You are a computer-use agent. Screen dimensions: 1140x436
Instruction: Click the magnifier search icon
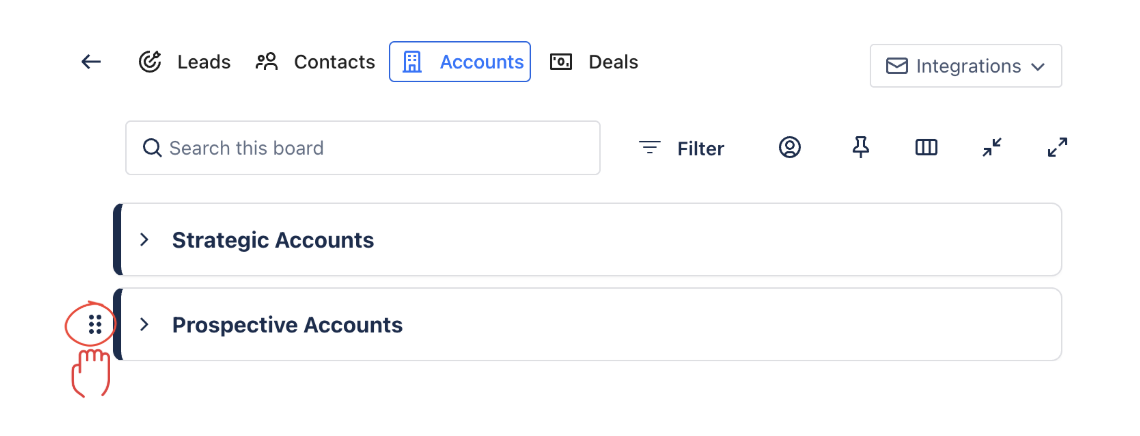pos(152,148)
